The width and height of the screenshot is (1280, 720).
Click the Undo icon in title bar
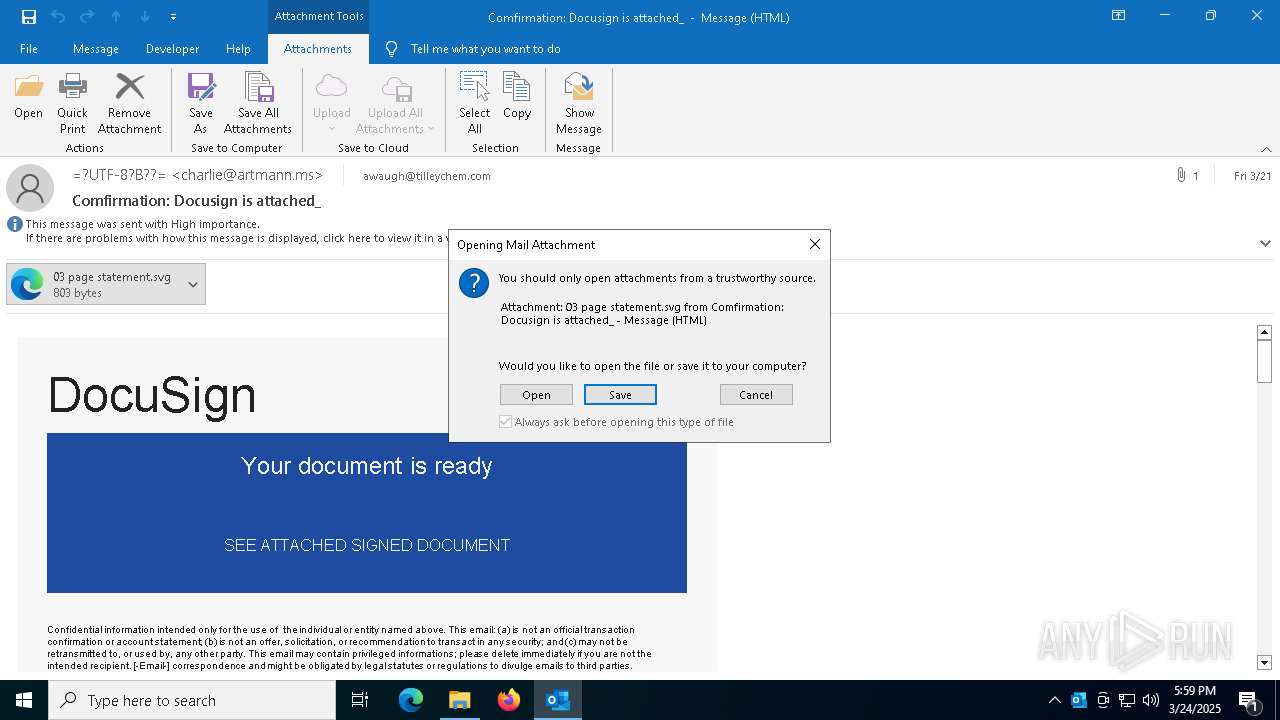58,17
